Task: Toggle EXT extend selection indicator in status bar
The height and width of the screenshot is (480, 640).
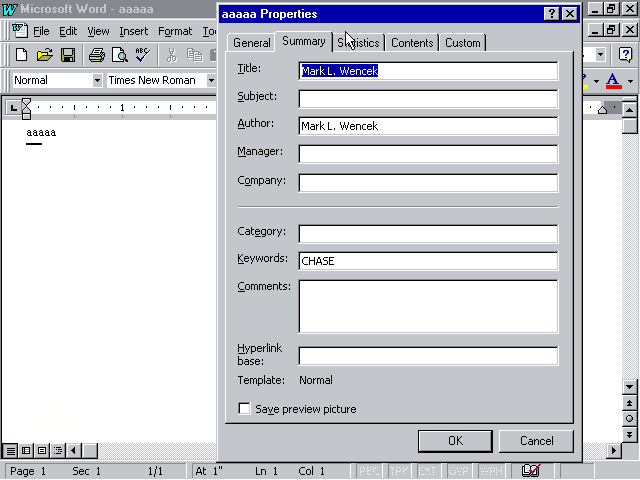Action: [427, 471]
